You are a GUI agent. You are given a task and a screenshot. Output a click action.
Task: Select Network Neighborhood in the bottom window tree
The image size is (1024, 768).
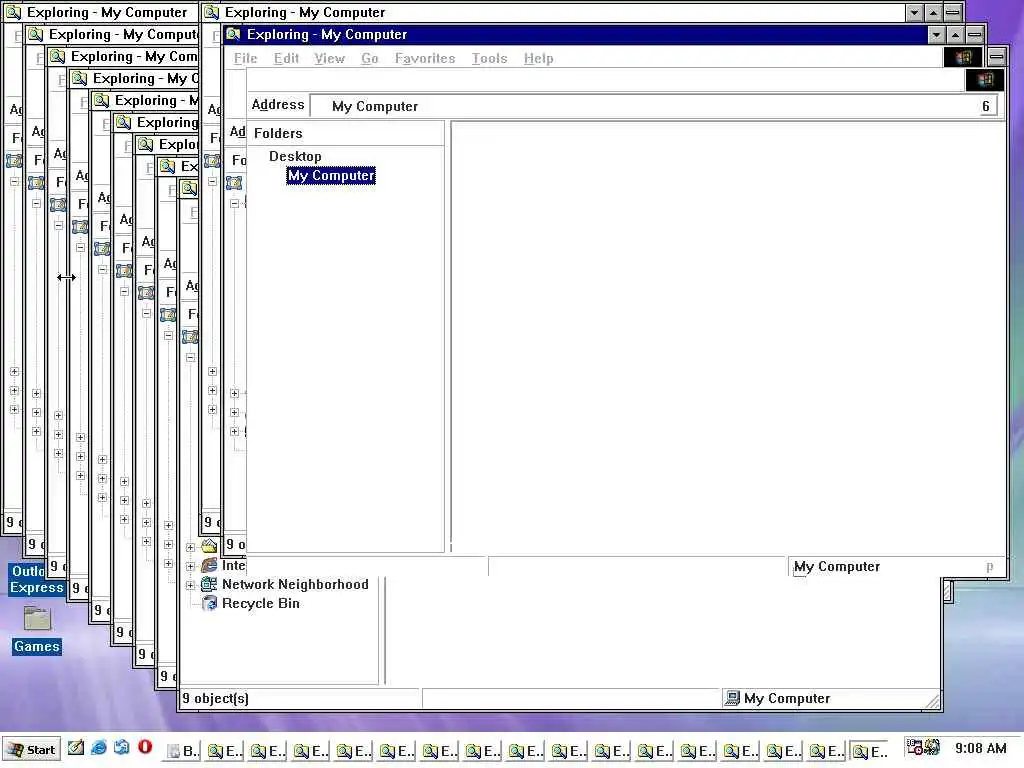coord(295,584)
